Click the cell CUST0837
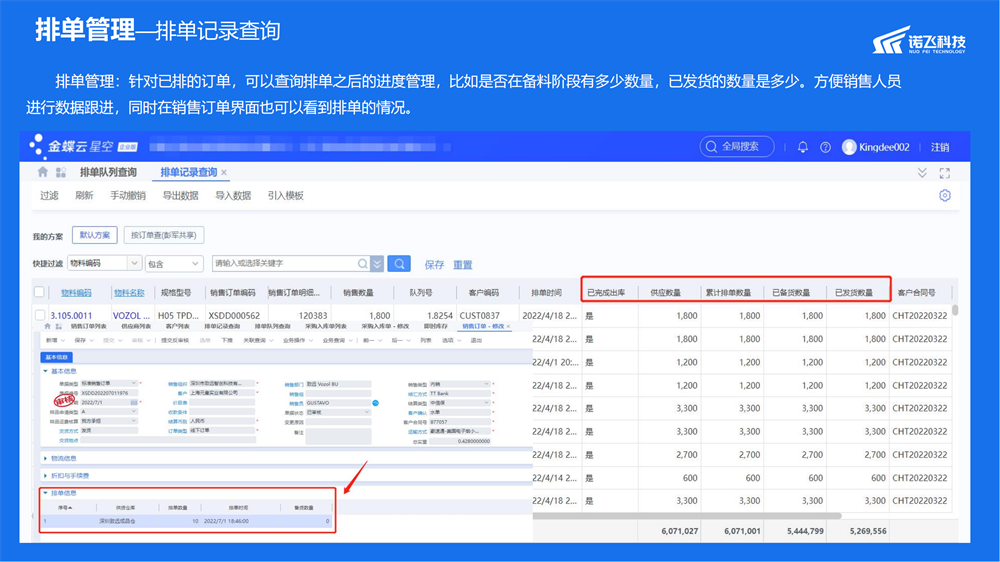This screenshot has height=562, width=1000. [480, 315]
